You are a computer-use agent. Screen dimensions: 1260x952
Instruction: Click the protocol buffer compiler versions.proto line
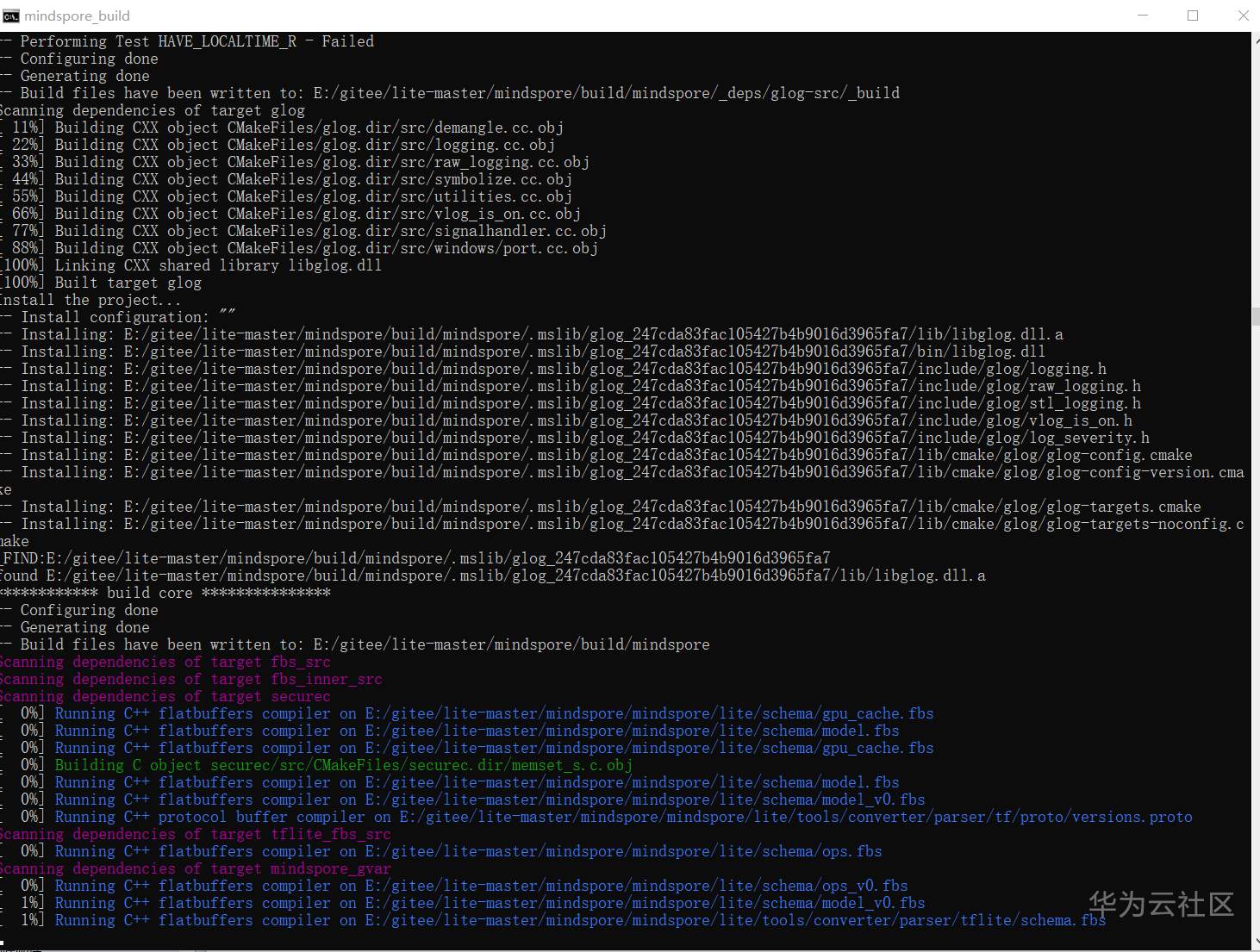click(x=622, y=817)
